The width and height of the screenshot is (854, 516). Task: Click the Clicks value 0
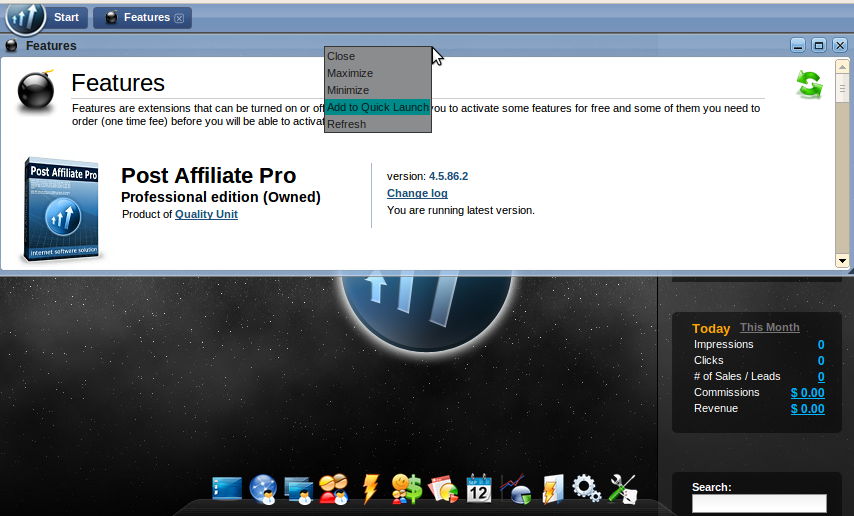(821, 361)
